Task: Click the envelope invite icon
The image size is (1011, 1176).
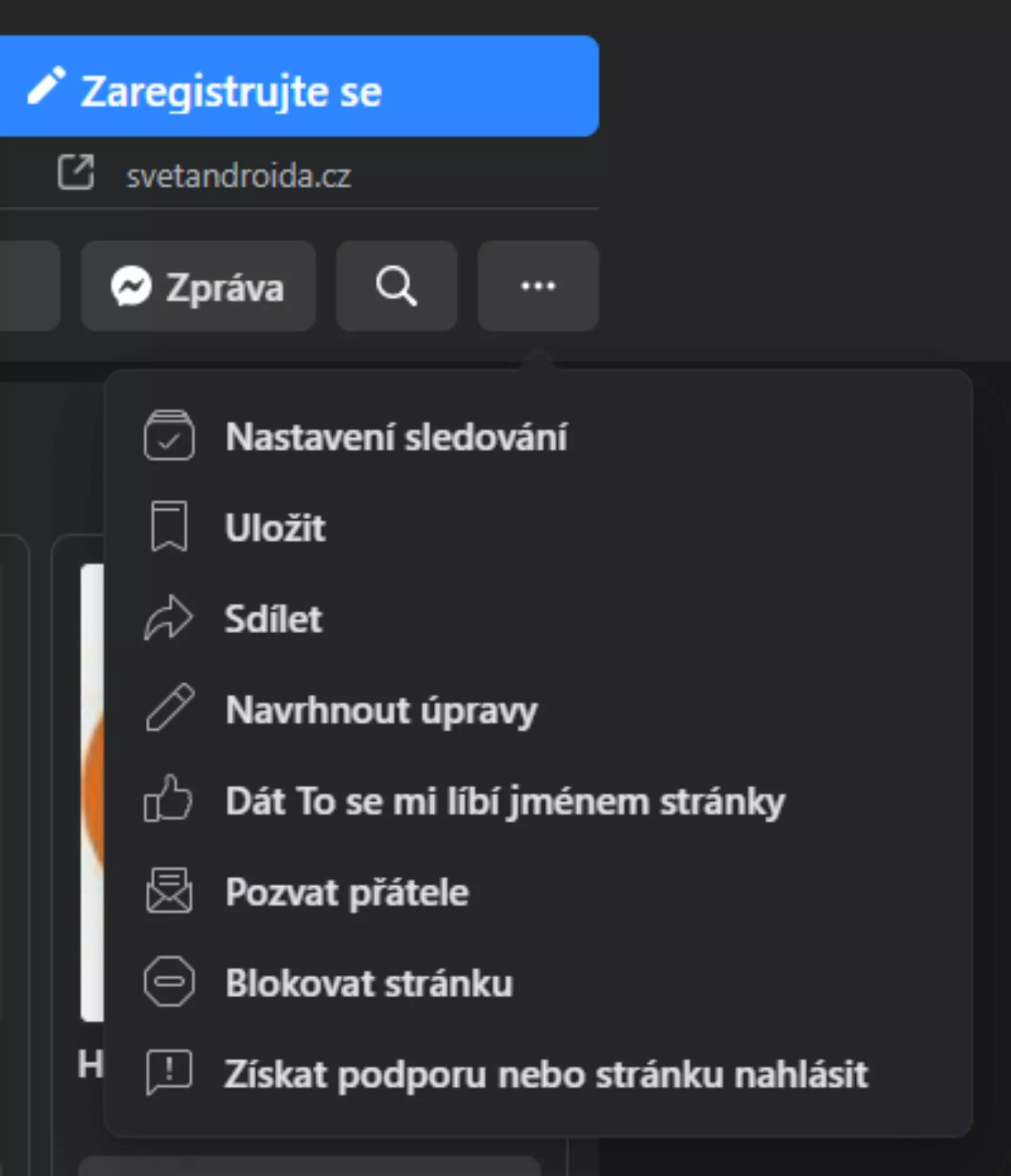Action: tap(169, 890)
